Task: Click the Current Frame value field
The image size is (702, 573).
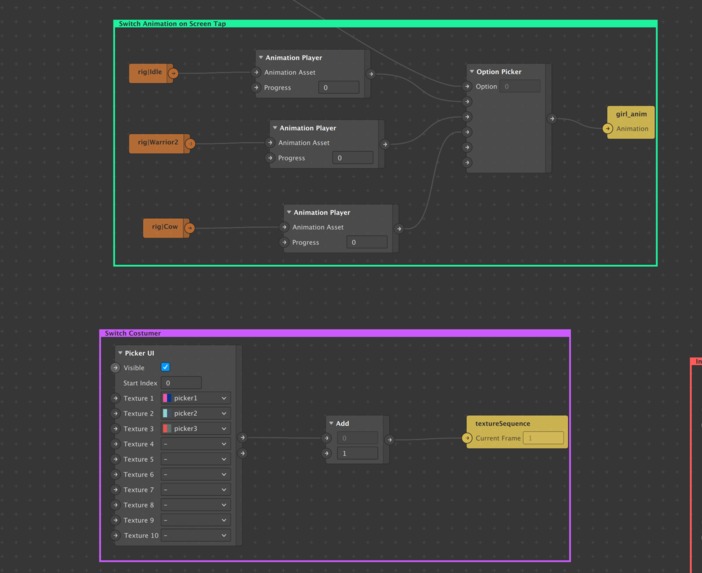Action: (543, 438)
